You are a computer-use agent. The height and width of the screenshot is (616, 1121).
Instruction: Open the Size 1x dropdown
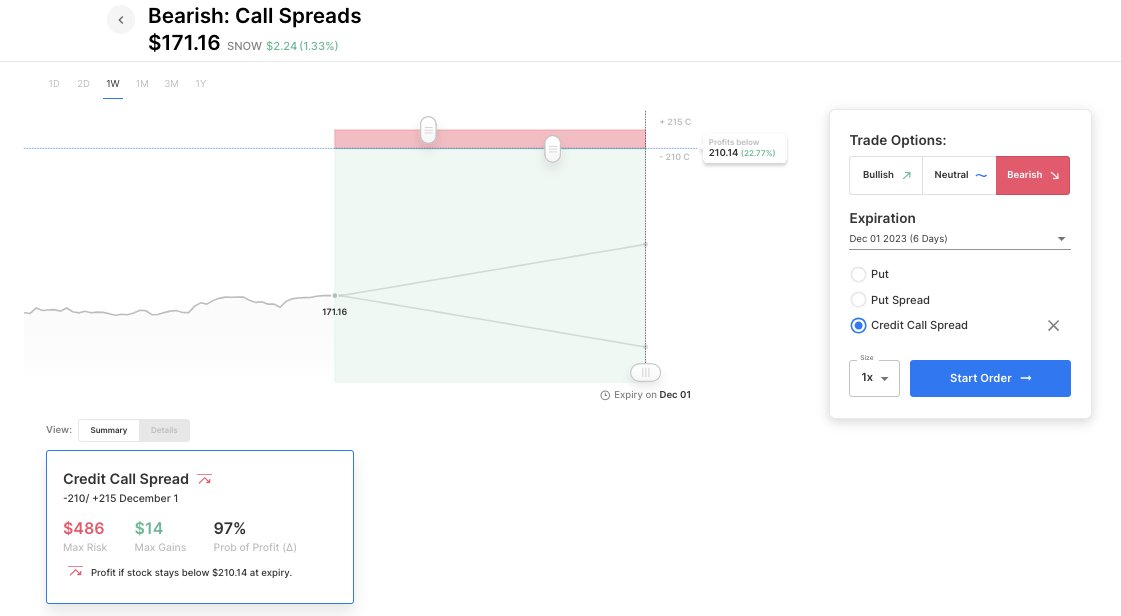coord(874,378)
